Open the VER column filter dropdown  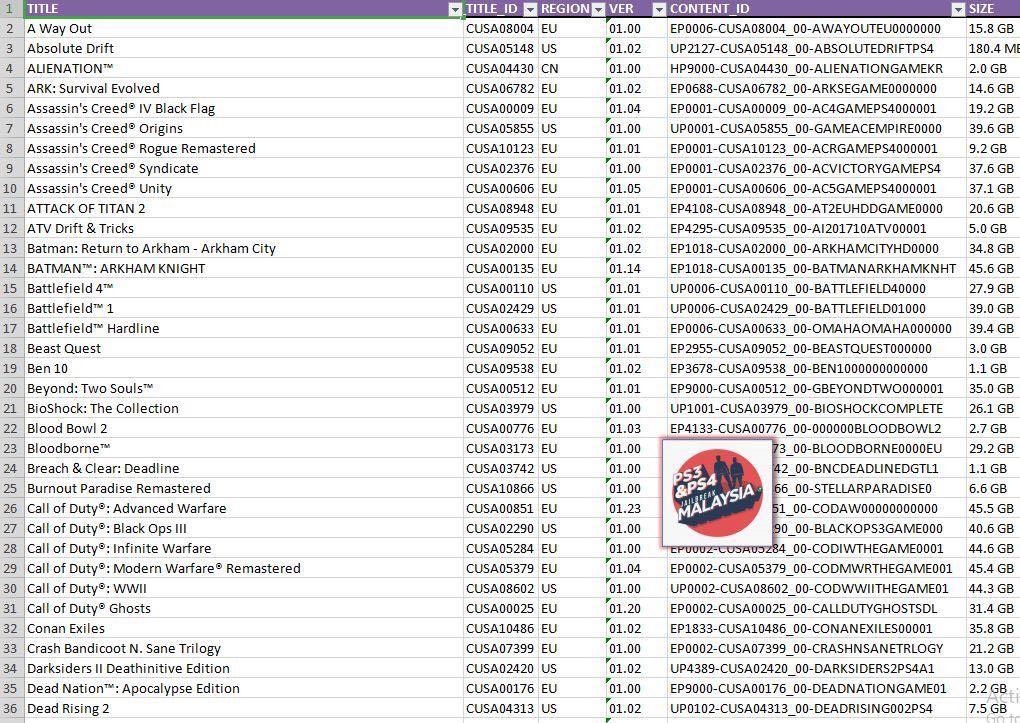pos(659,9)
